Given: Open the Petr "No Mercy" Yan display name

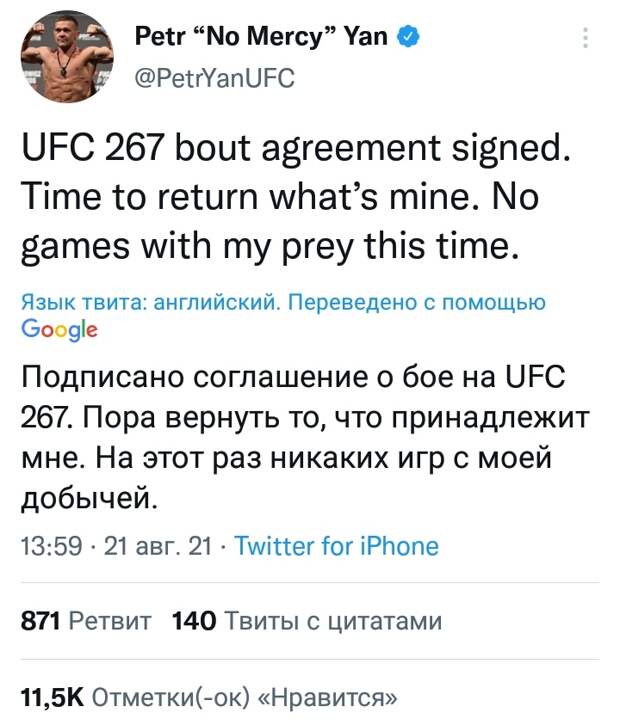Looking at the screenshot, I should [x=262, y=39].
